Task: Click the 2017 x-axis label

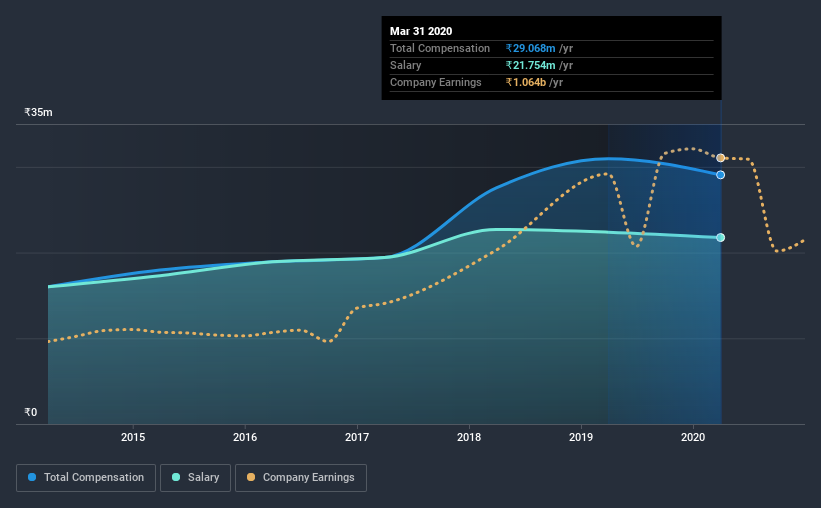Action: click(x=357, y=437)
